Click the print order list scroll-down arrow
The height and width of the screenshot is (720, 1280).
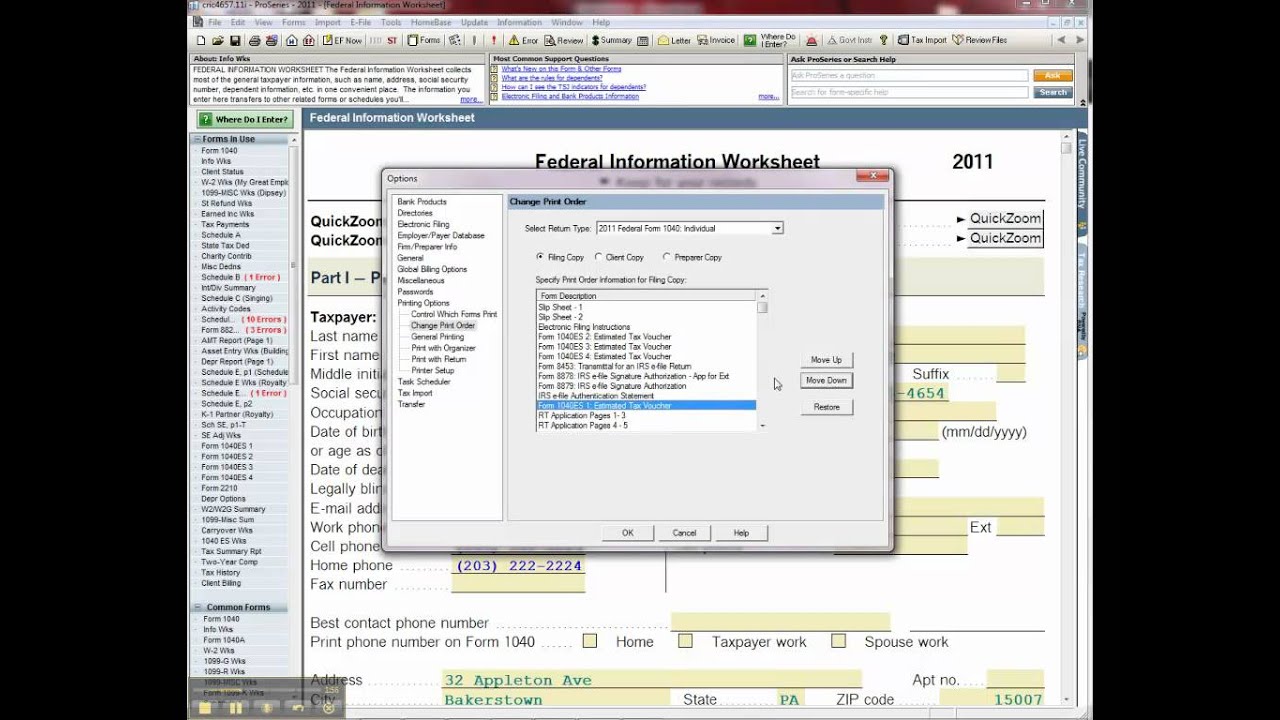763,426
